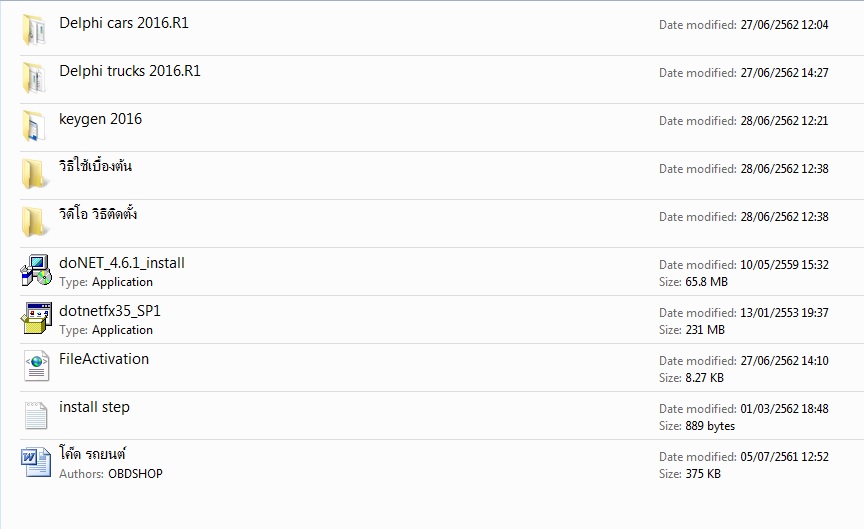Select the keygen 2016 folder icon
The height and width of the screenshot is (529, 864).
(x=35, y=126)
